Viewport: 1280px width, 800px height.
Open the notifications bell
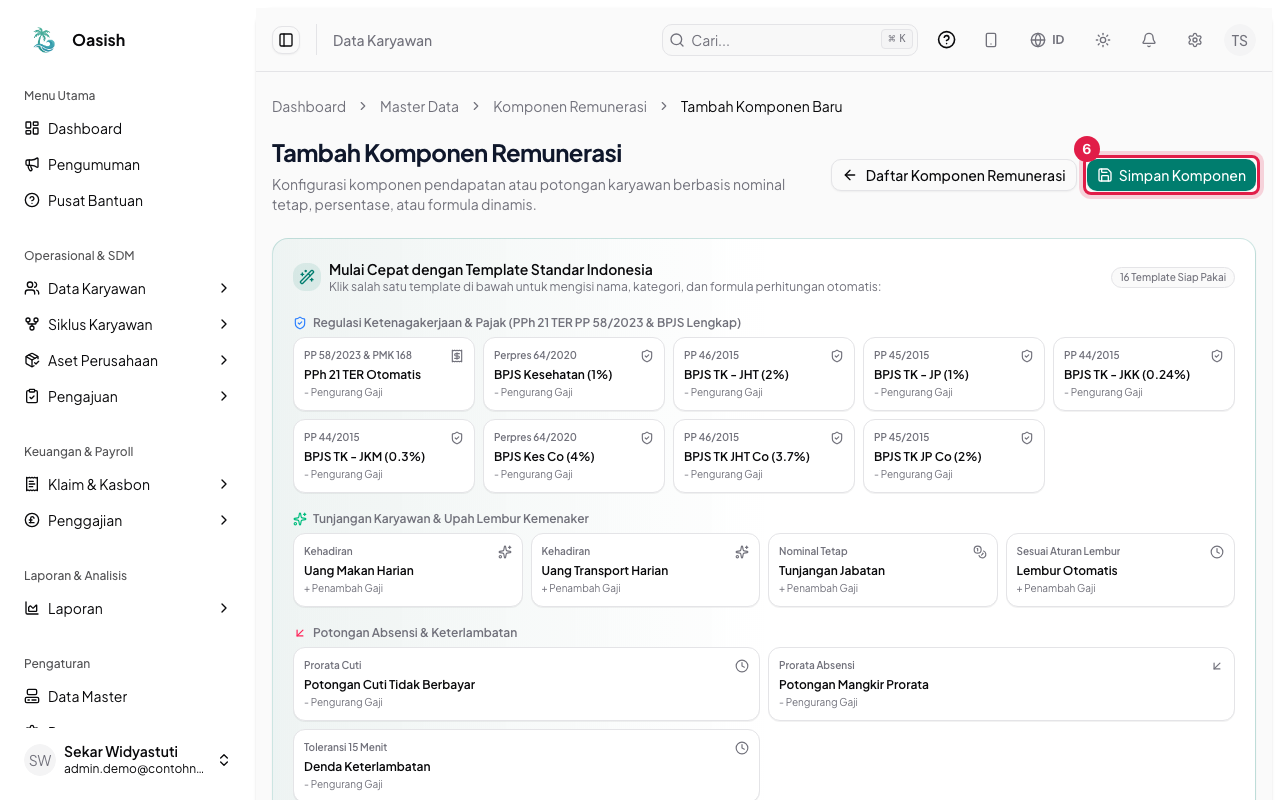(1149, 40)
